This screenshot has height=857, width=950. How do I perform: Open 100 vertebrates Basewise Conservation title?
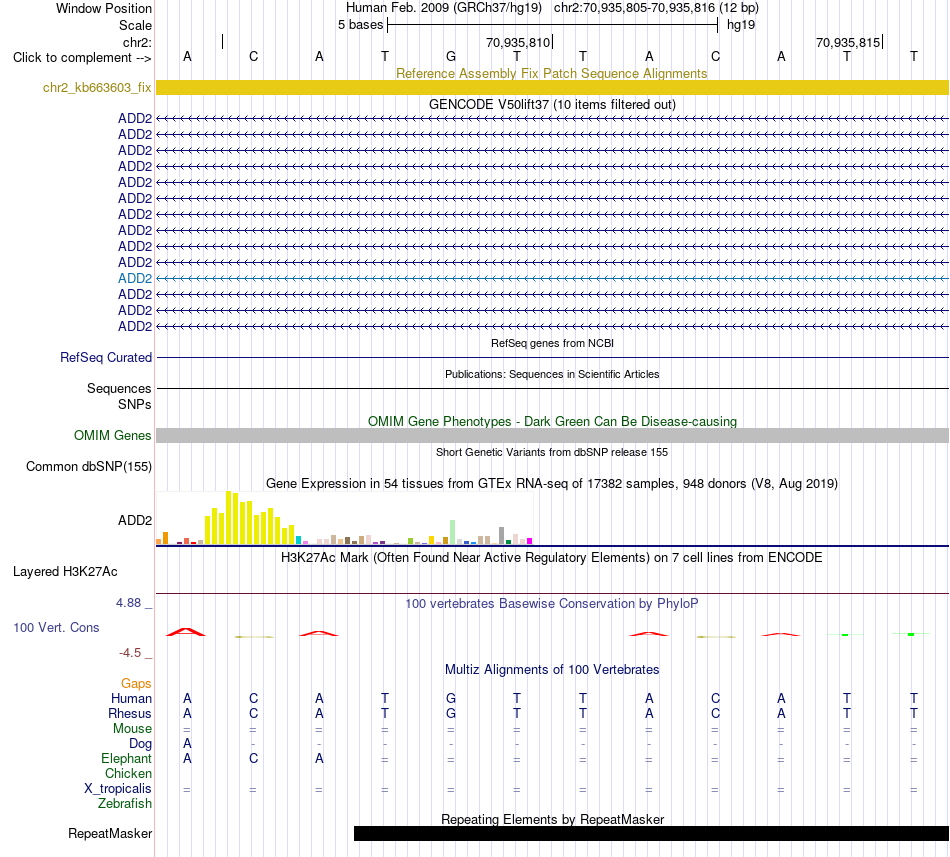coord(551,603)
